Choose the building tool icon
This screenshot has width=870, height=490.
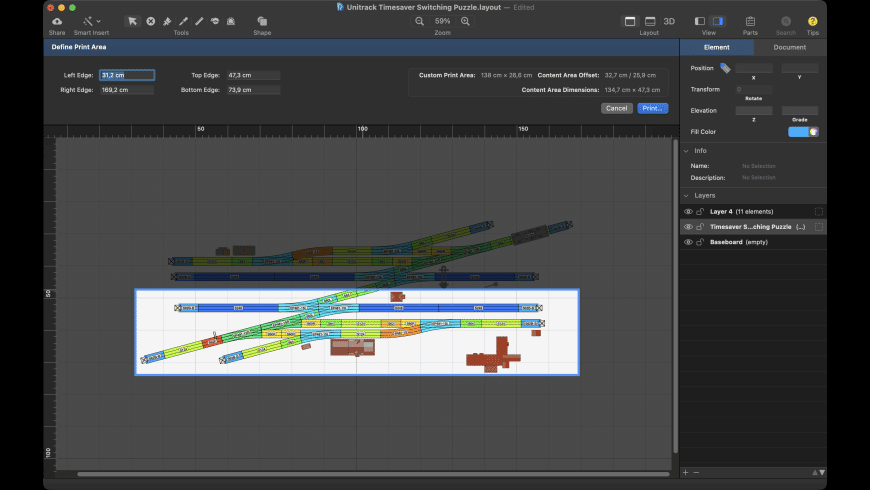coord(231,21)
